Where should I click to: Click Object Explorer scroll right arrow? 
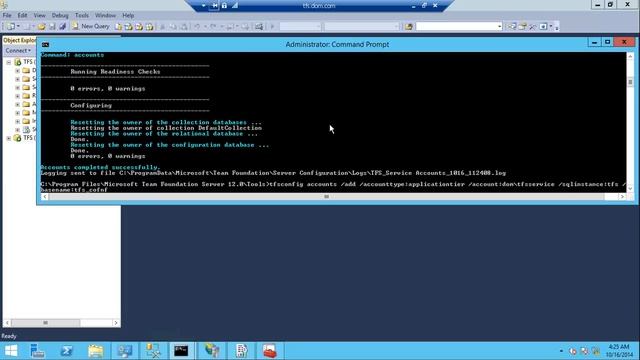click(x=116, y=323)
